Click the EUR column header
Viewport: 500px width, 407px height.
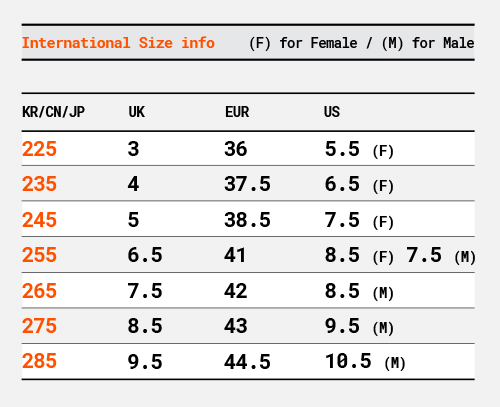click(x=237, y=112)
